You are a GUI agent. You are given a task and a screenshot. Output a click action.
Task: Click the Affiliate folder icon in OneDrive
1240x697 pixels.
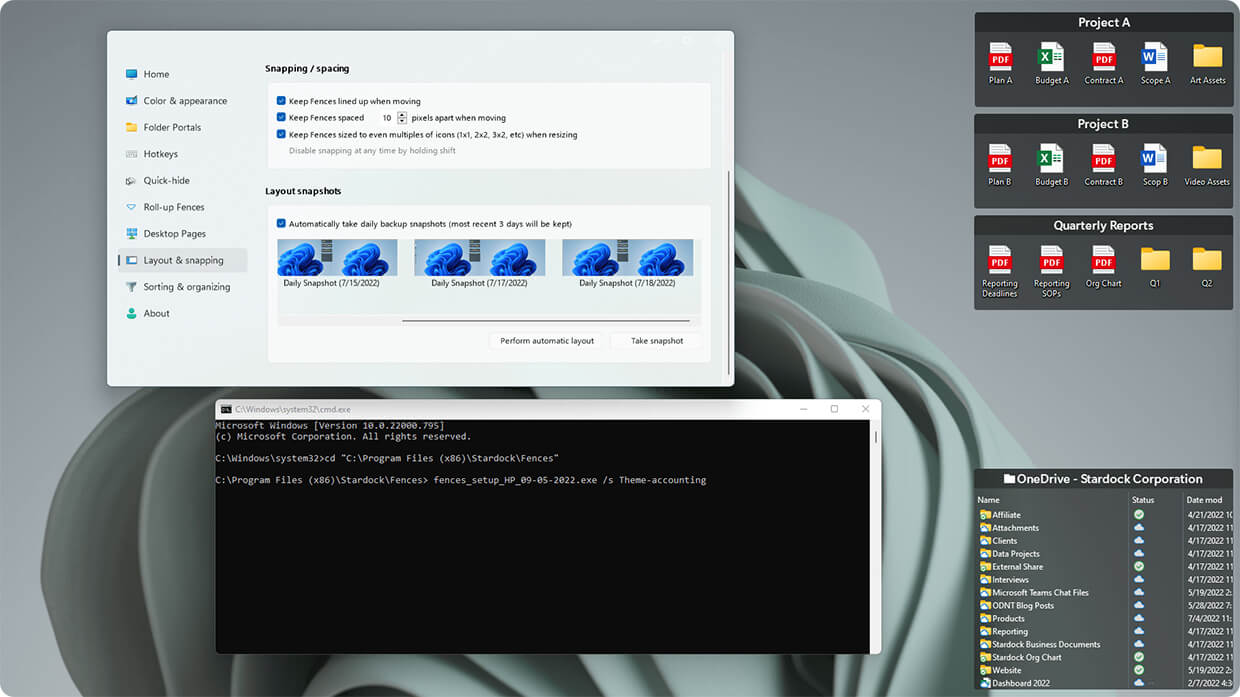click(985, 515)
